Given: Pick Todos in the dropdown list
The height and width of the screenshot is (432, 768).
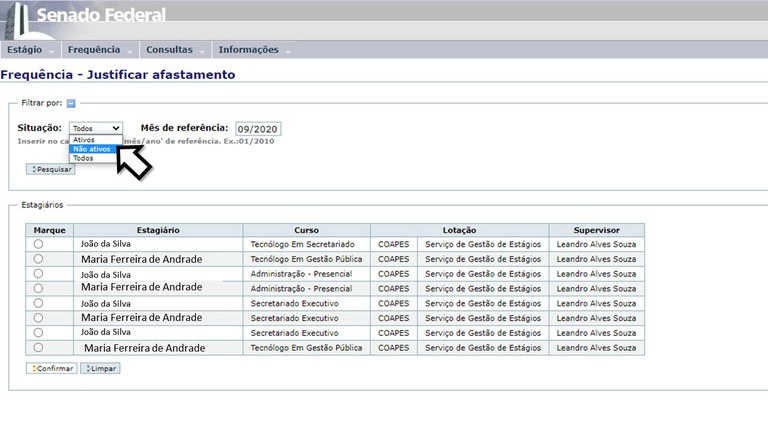Looking at the screenshot, I should (x=83, y=158).
